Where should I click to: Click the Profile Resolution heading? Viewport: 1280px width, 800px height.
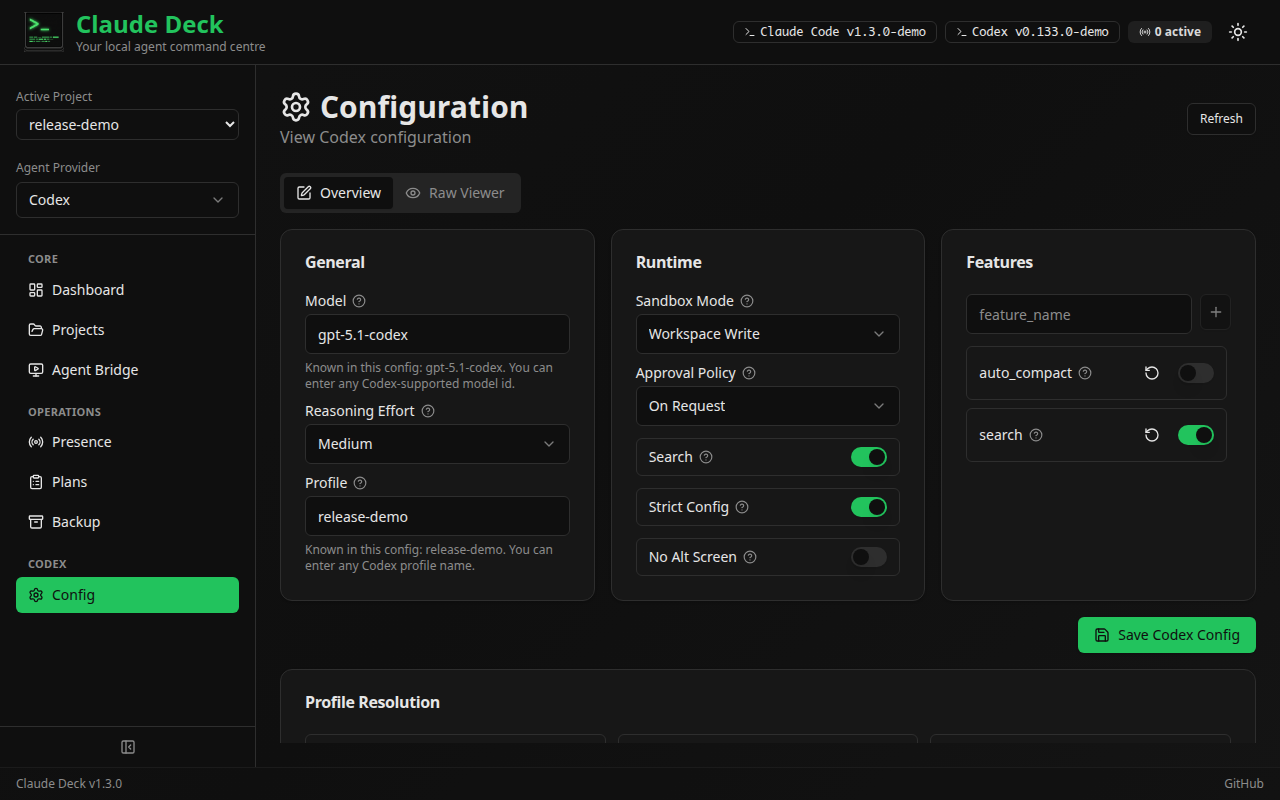[x=372, y=702]
